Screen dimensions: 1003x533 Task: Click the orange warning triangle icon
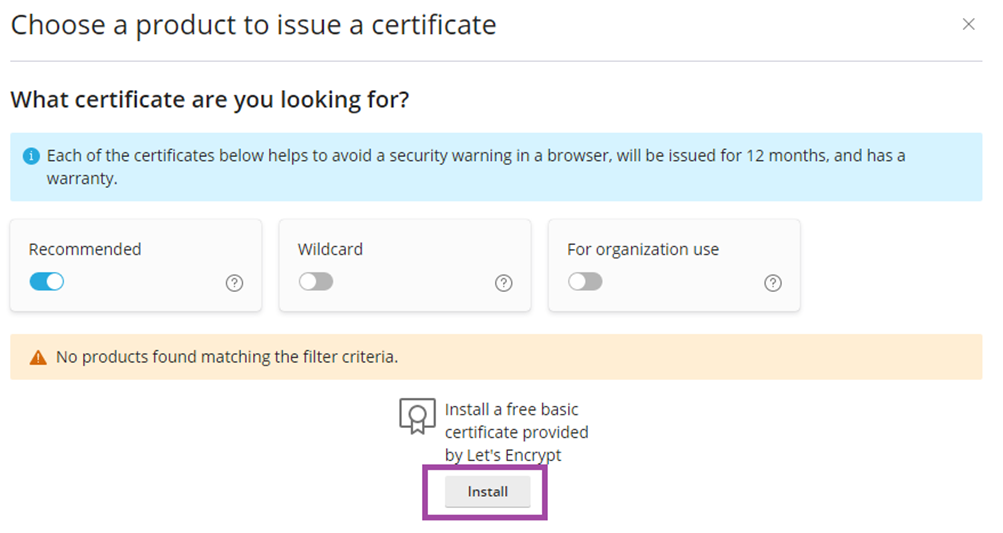(38, 357)
